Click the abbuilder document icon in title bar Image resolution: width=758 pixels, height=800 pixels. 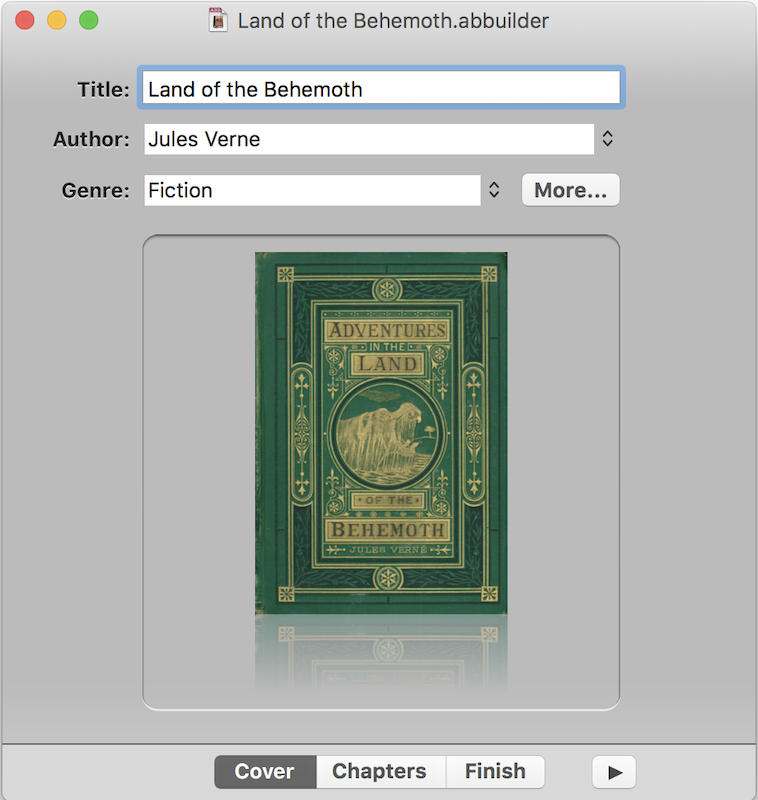219,20
